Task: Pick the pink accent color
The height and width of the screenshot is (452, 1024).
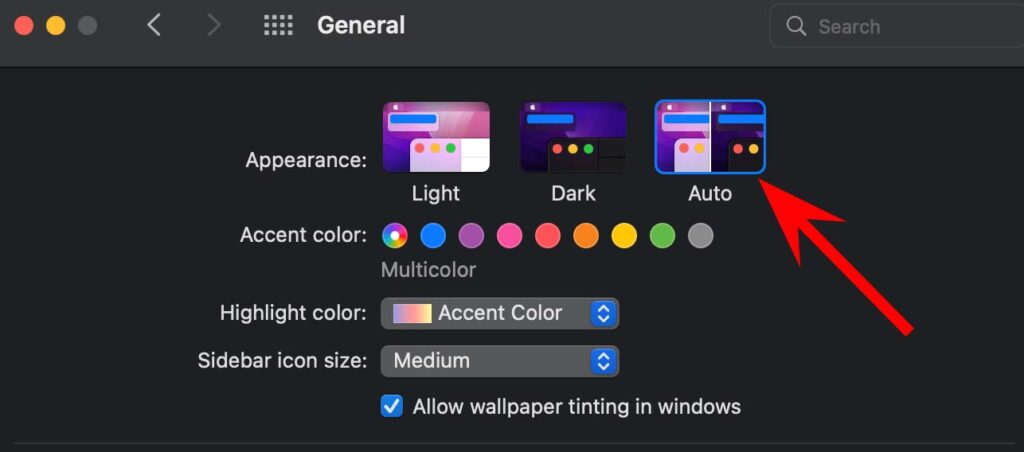Action: coord(510,236)
